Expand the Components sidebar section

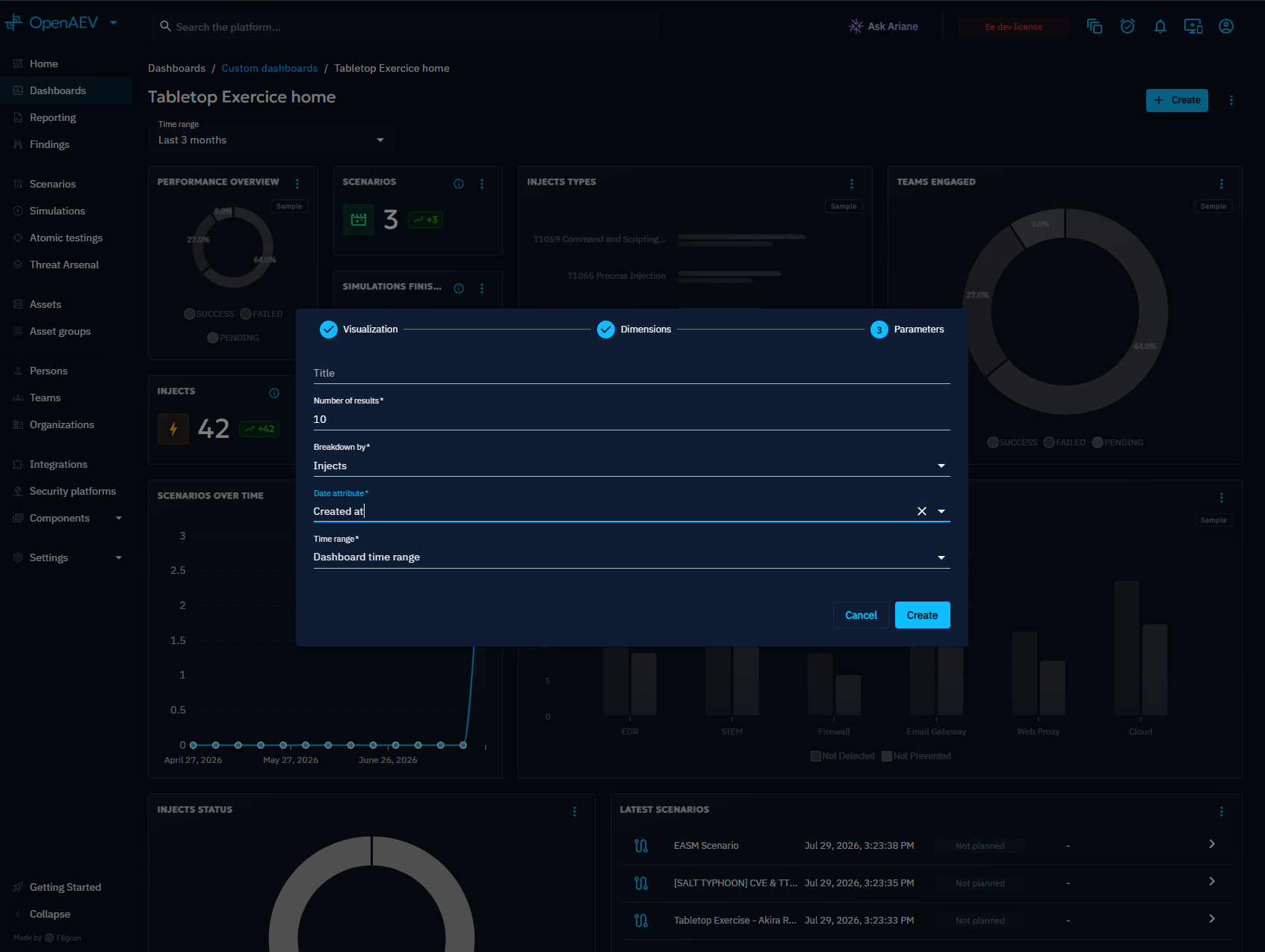pos(119,518)
